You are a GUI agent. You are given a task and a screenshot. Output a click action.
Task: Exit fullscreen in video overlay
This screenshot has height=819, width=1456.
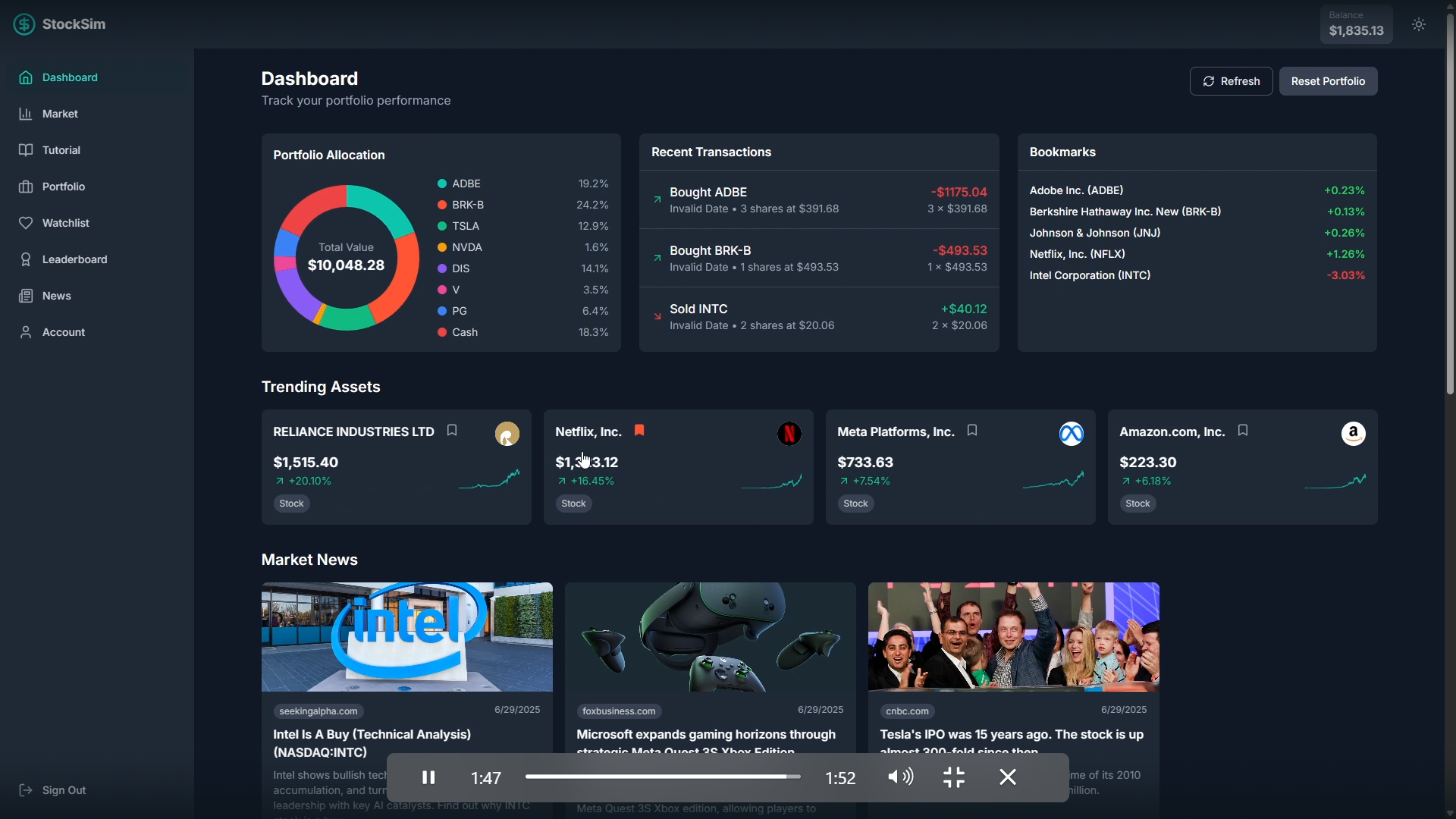[x=954, y=777]
